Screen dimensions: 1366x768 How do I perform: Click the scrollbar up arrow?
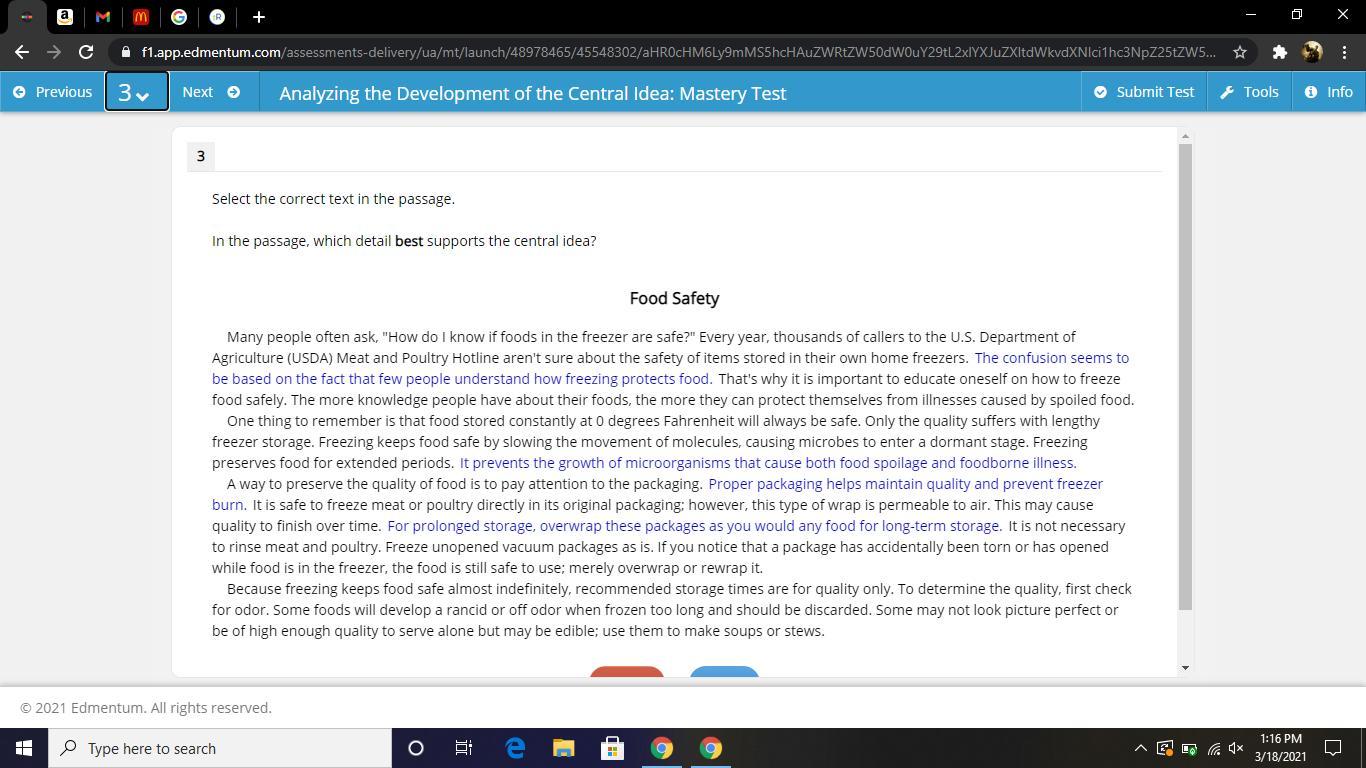(x=1186, y=136)
